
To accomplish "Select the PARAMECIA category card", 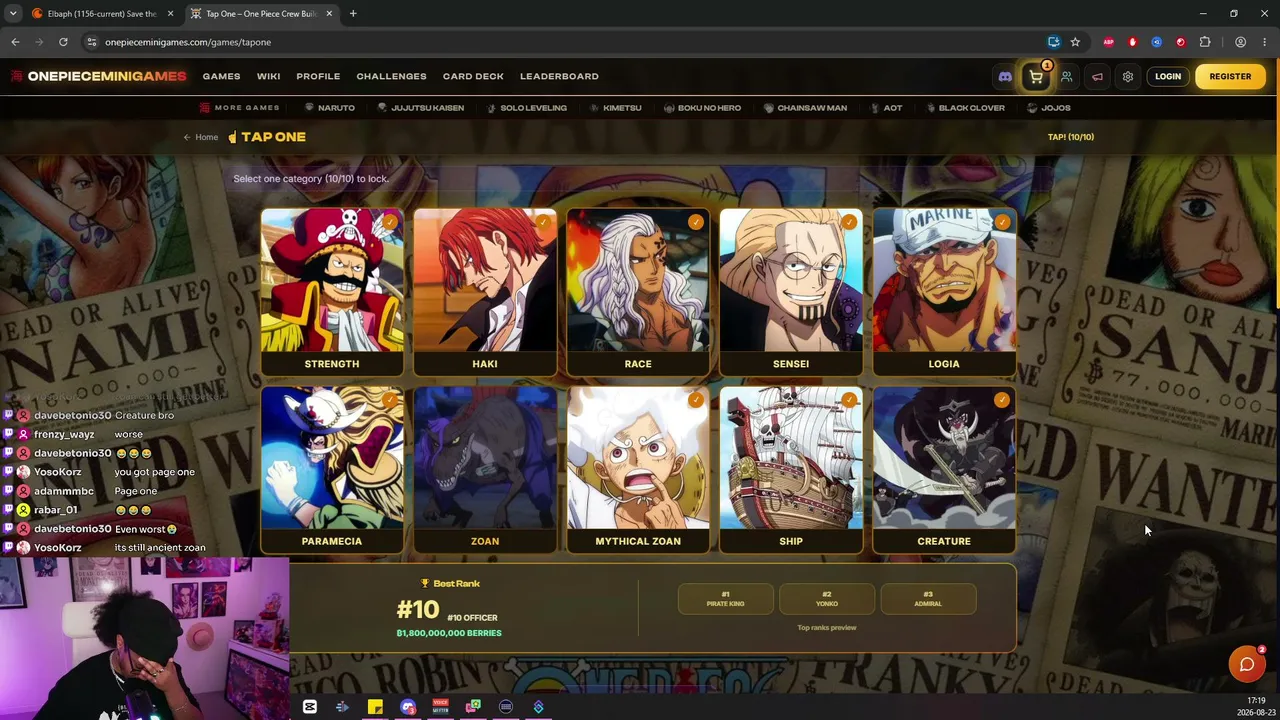I will (x=332, y=469).
